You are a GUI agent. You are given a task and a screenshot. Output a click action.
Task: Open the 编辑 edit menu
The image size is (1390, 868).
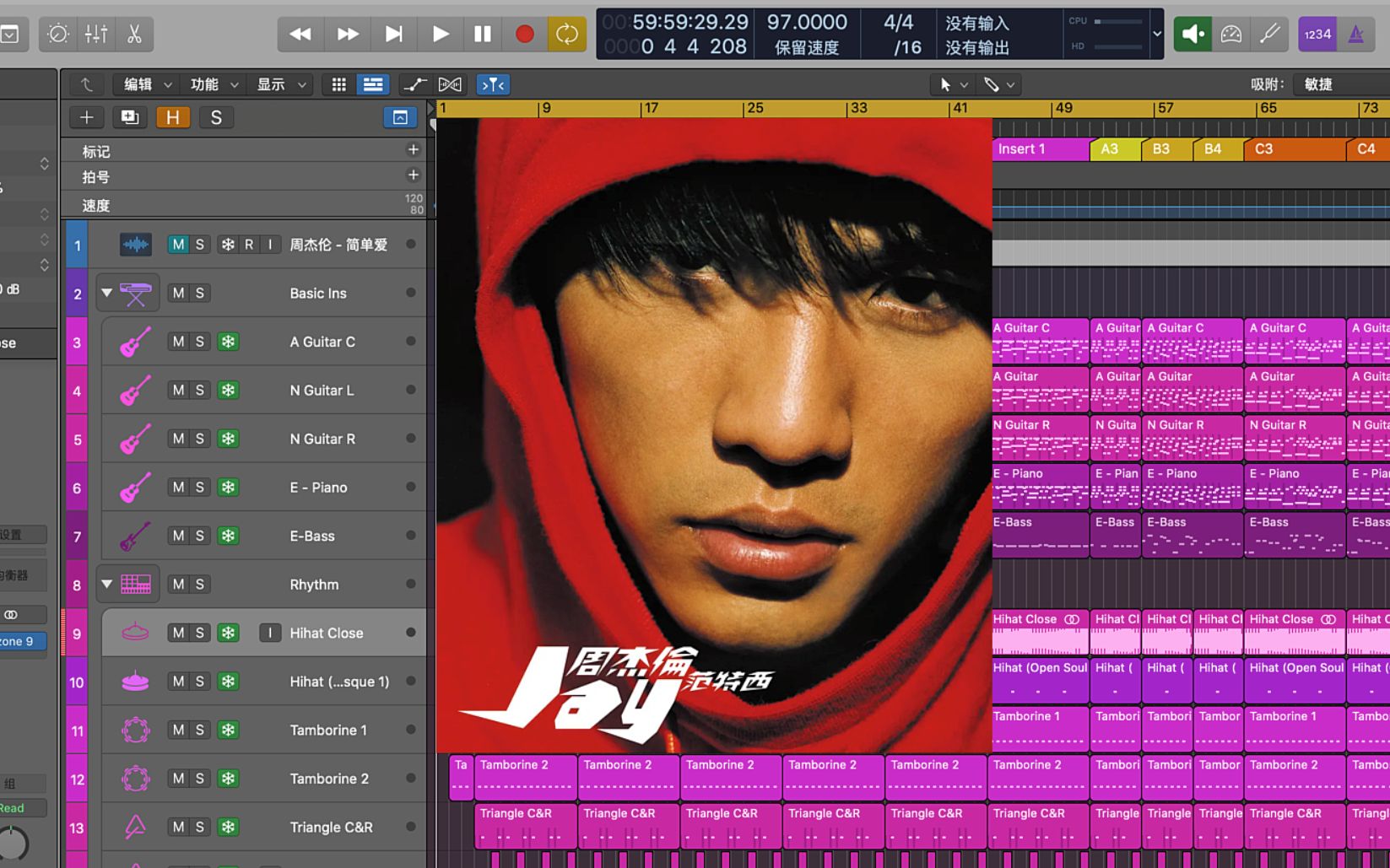(x=148, y=84)
